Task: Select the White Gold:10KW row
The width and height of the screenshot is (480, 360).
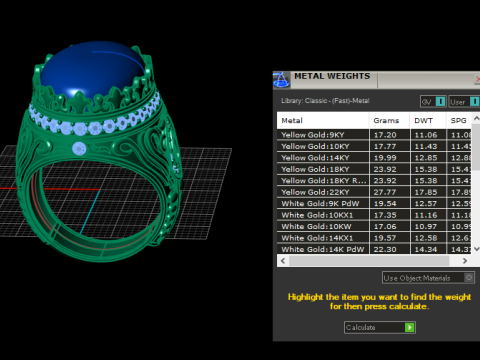Action: (x=374, y=226)
